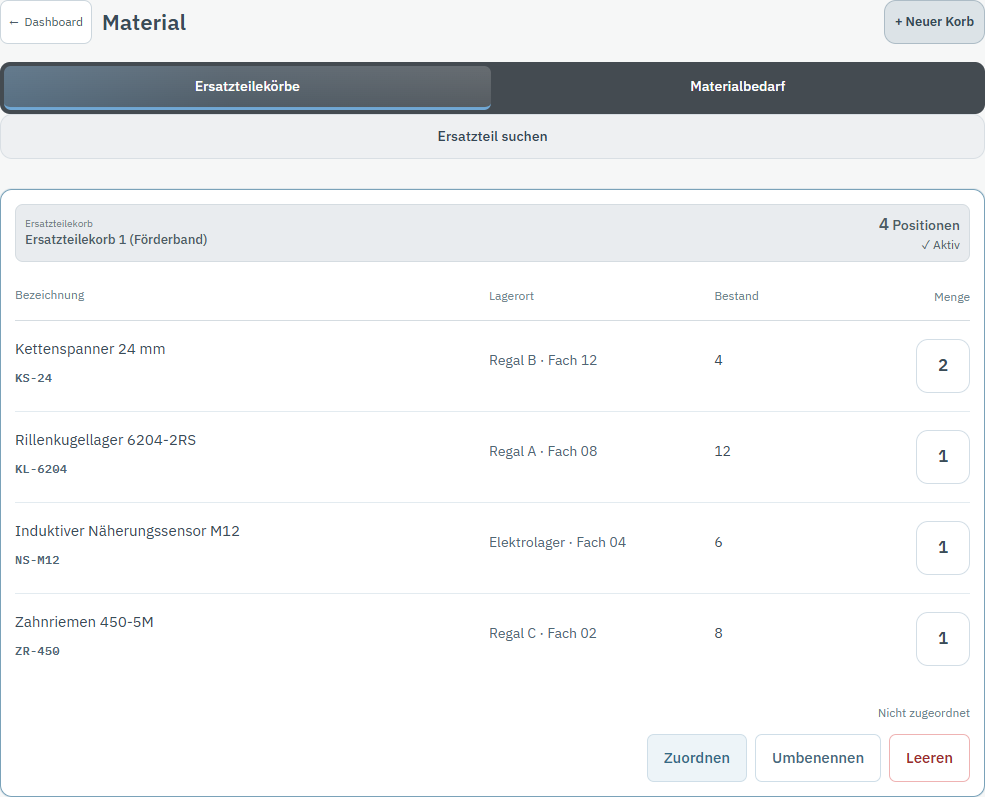Image resolution: width=985 pixels, height=797 pixels.
Task: Click storage location Regal B · Fach 12
Action: point(543,361)
